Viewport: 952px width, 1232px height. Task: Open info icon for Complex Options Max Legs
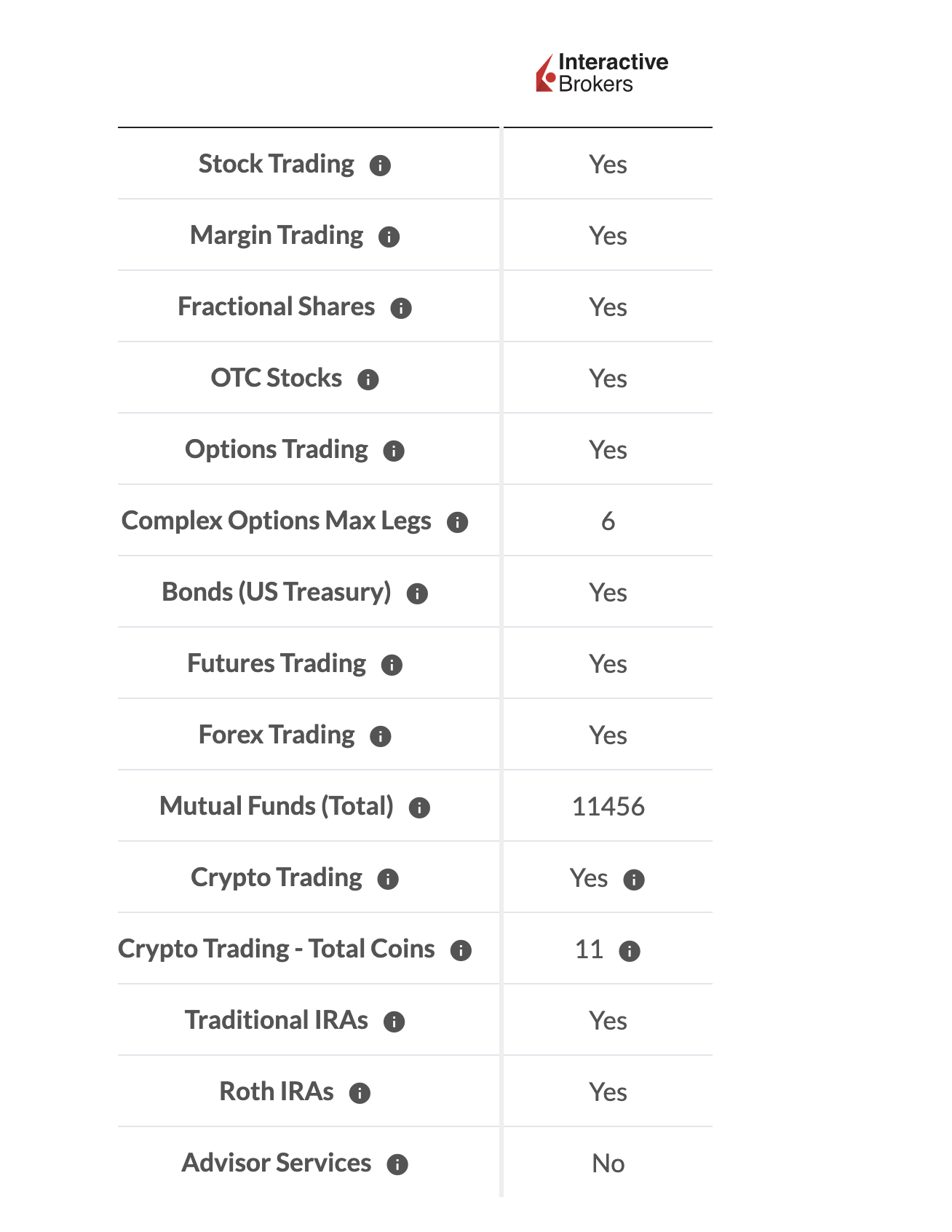click(457, 523)
